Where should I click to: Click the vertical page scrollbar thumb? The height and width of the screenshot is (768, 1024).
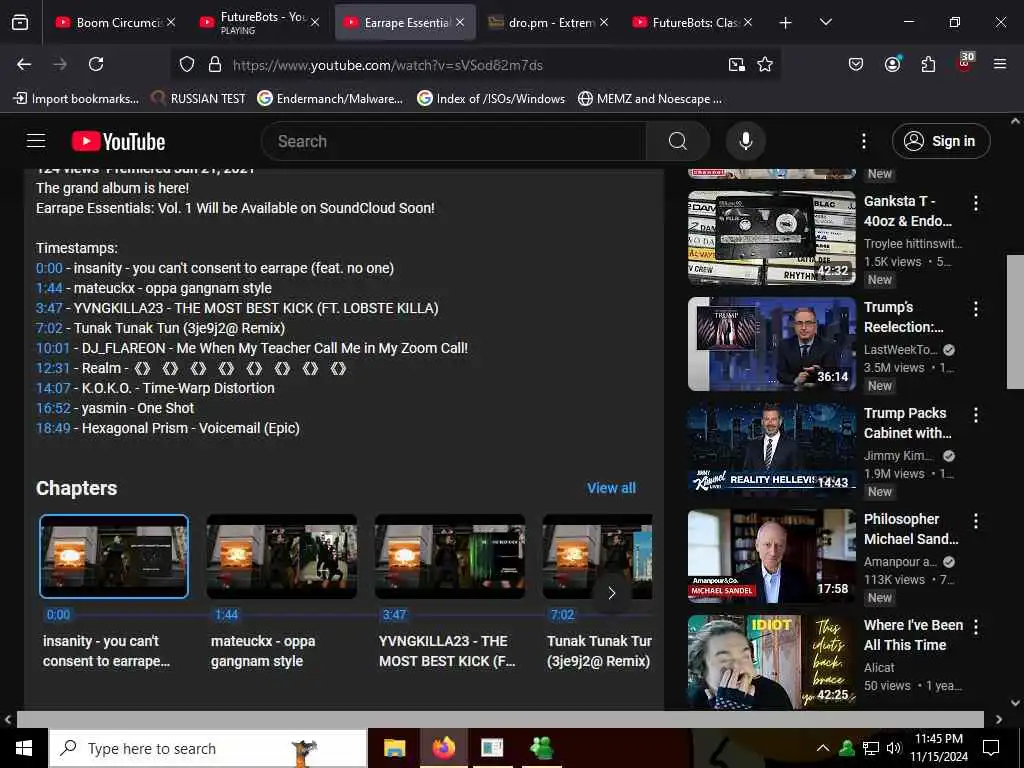point(1016,322)
